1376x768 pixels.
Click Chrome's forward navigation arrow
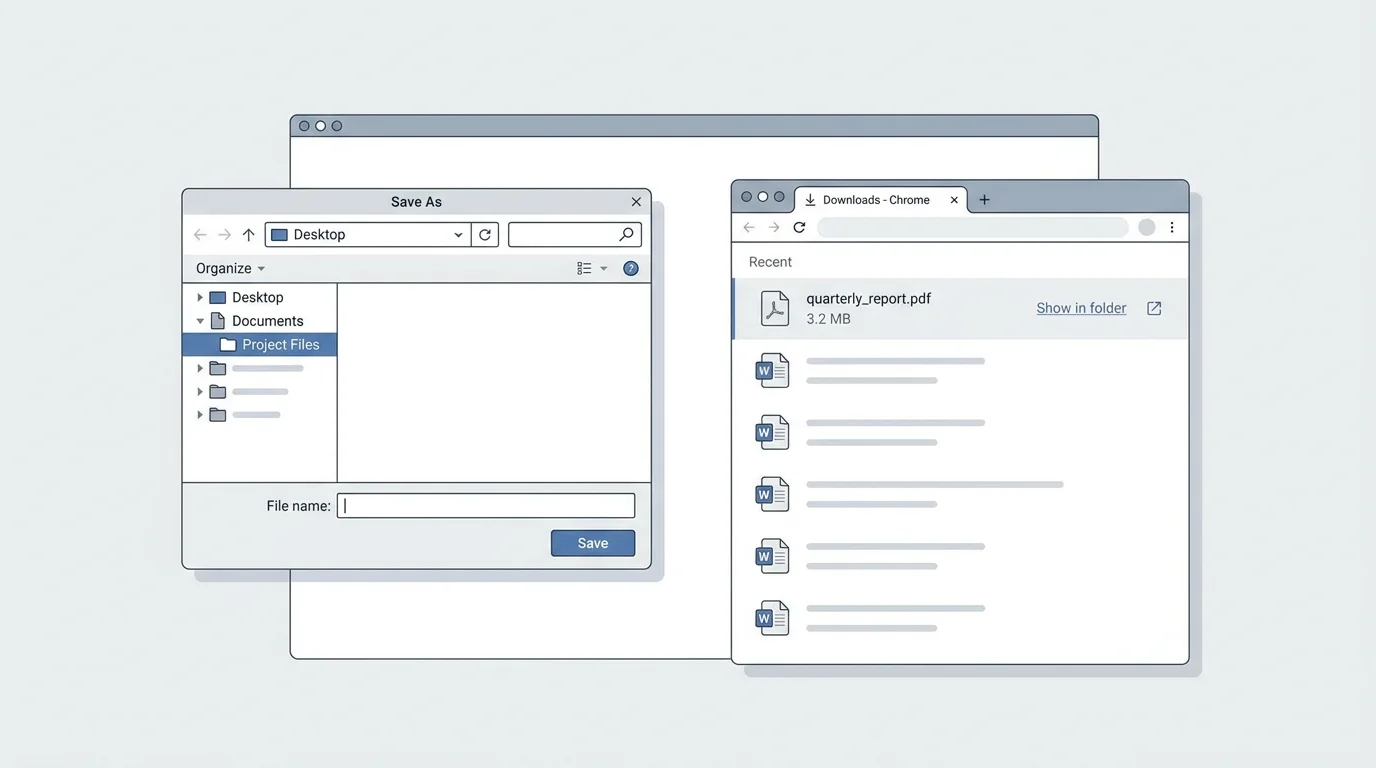[x=774, y=228]
